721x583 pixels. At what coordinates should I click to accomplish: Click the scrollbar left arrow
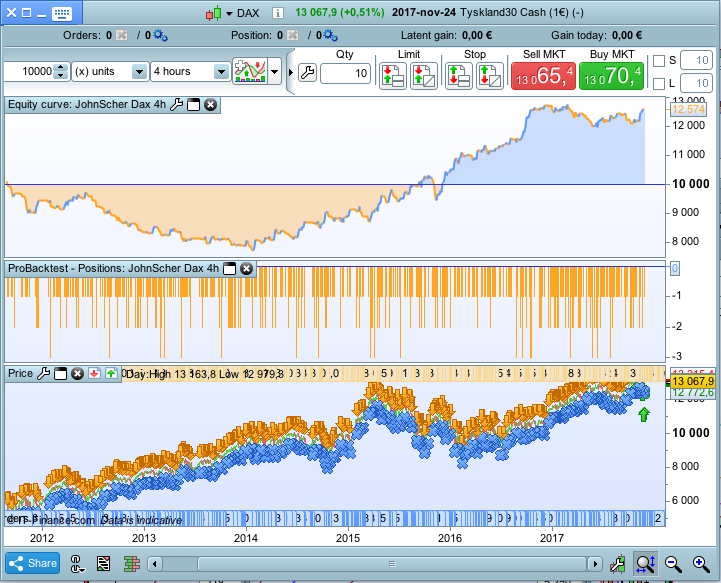click(x=155, y=564)
